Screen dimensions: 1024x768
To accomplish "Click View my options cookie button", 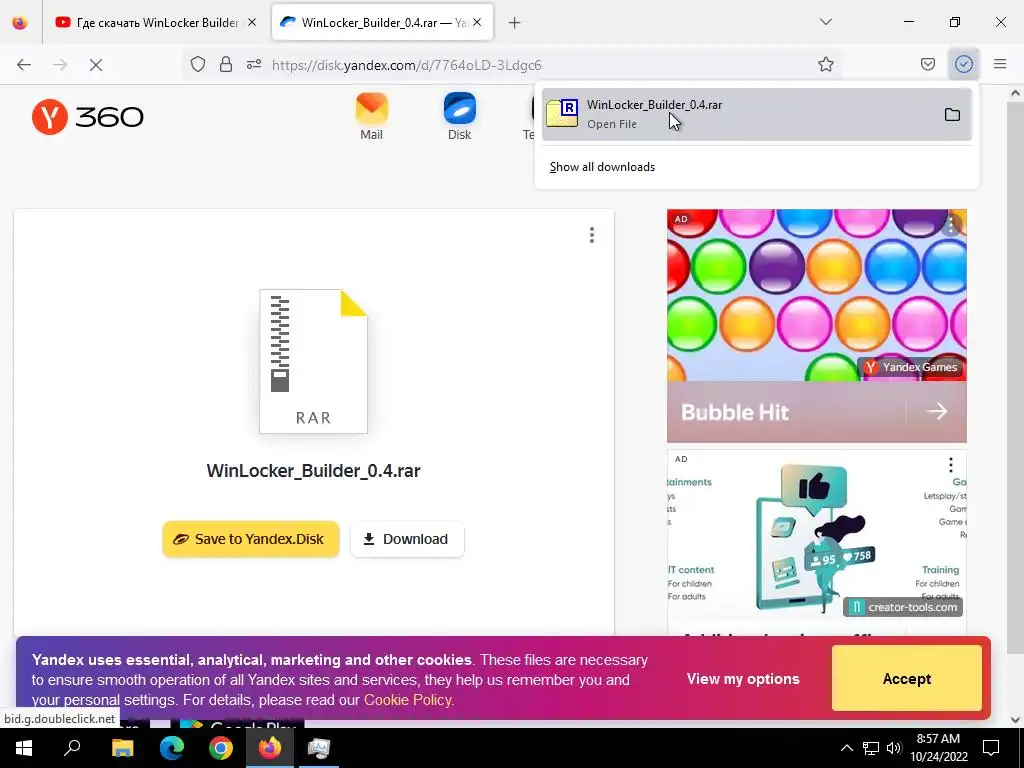I will 743,679.
